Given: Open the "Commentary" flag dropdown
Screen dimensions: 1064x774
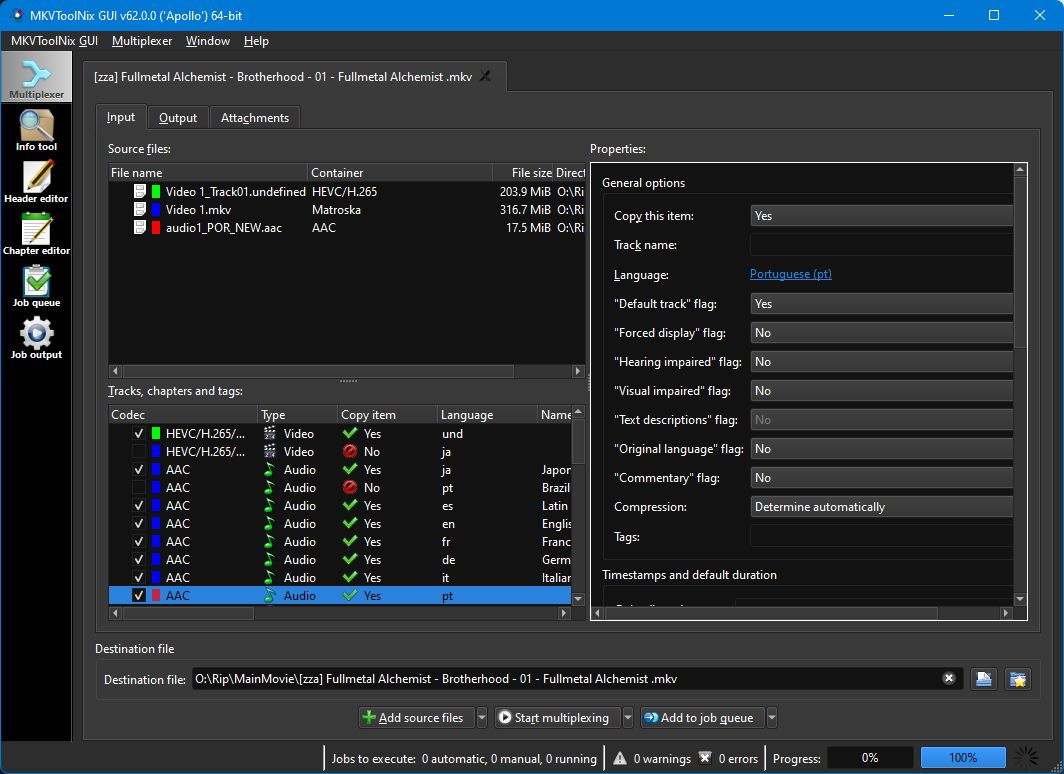Looking at the screenshot, I should (x=881, y=478).
